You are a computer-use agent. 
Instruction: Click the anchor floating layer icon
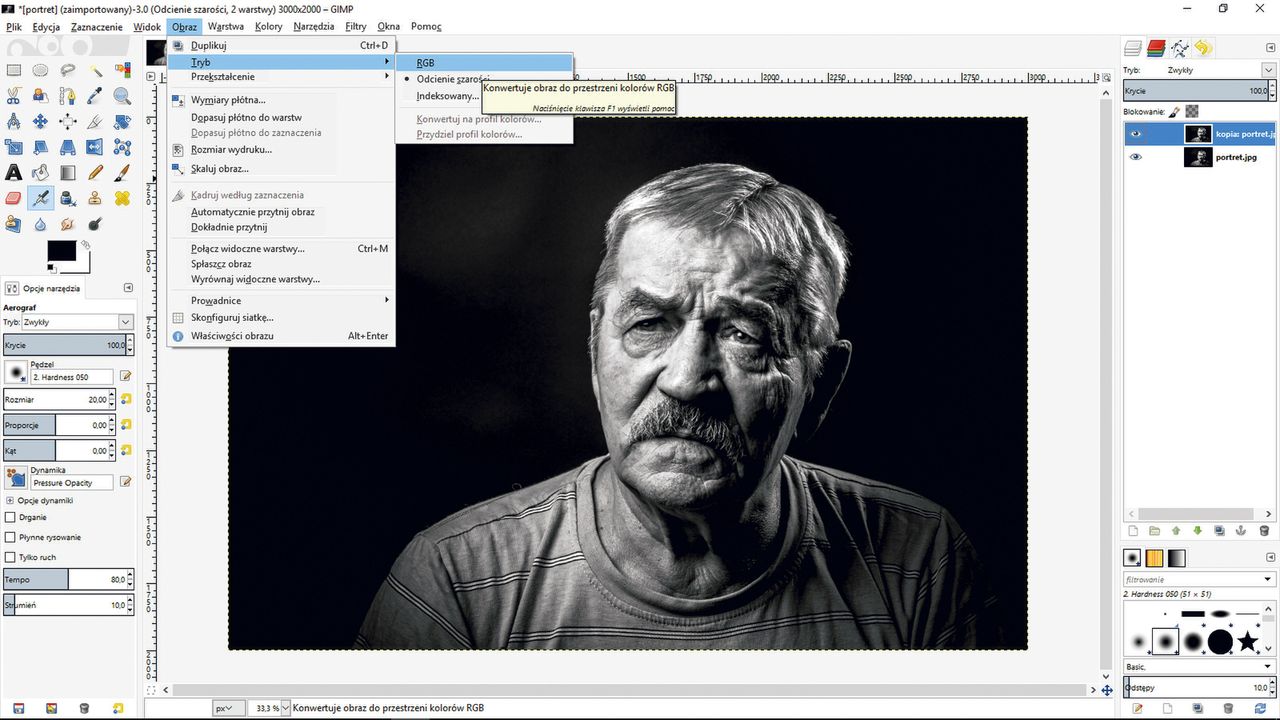click(1241, 530)
